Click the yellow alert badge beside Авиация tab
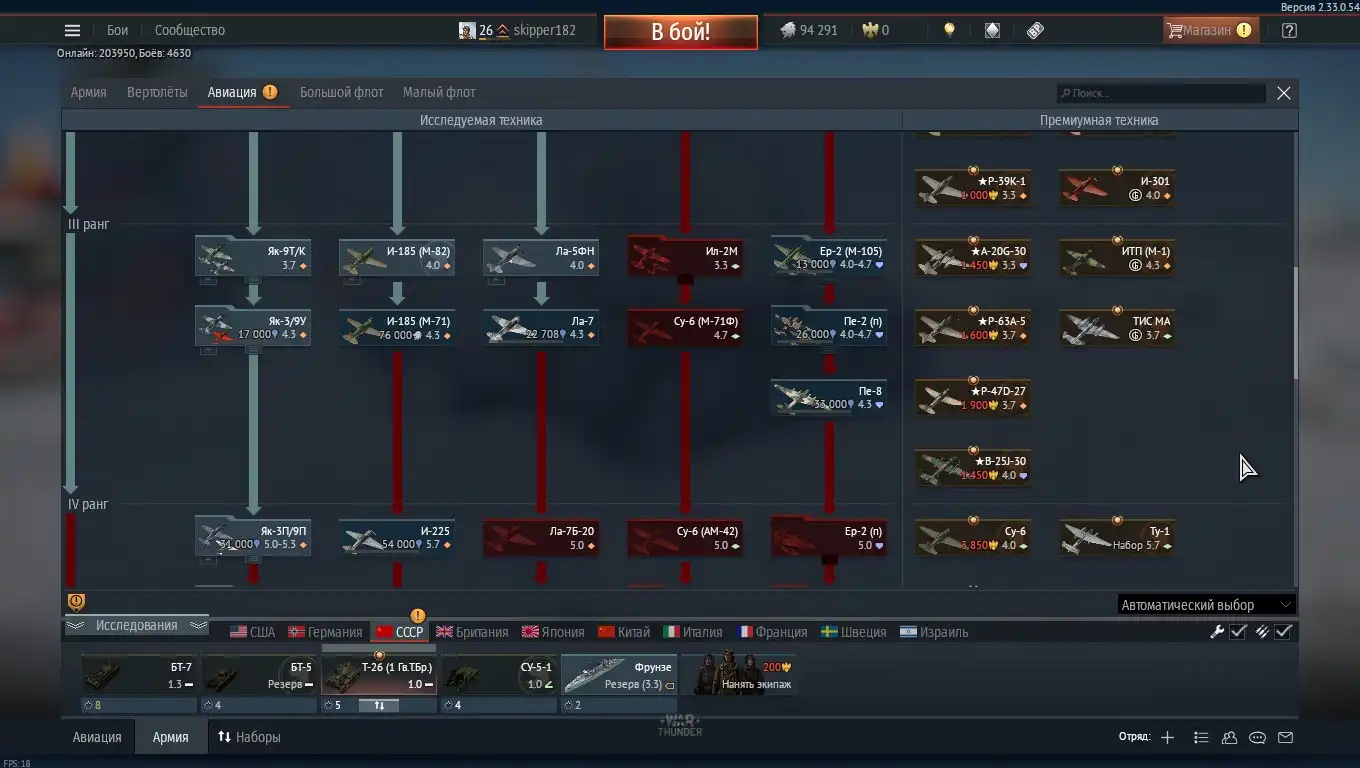Screen dimensions: 1360x768 pos(270,92)
